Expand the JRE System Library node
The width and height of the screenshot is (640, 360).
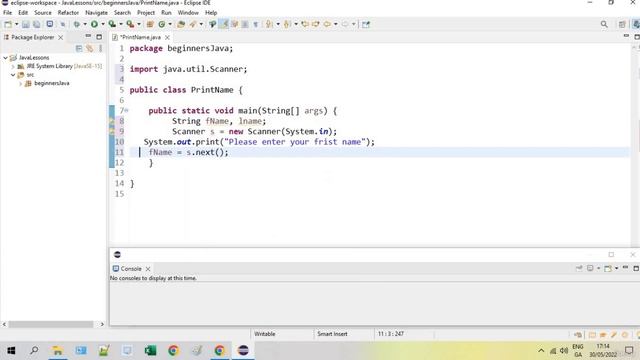coord(13,66)
